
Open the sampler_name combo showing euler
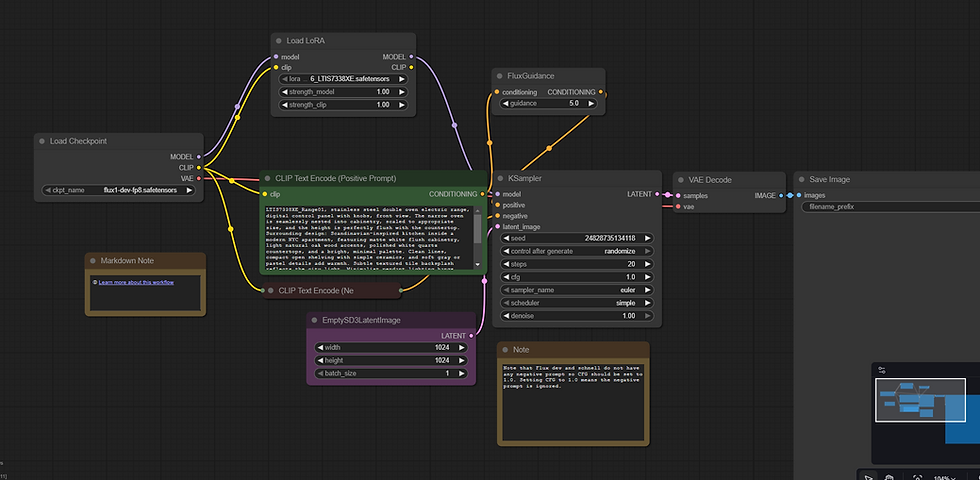point(576,290)
